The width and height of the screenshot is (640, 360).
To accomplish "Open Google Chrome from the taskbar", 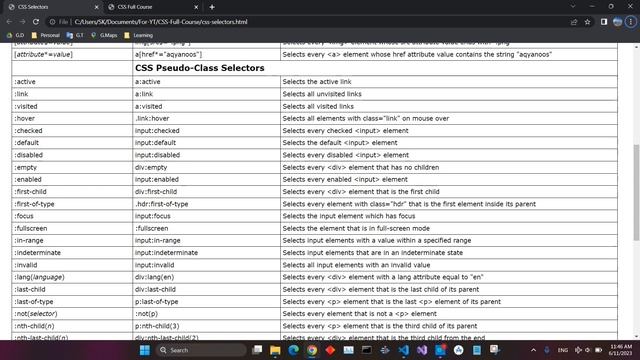I will [312, 350].
